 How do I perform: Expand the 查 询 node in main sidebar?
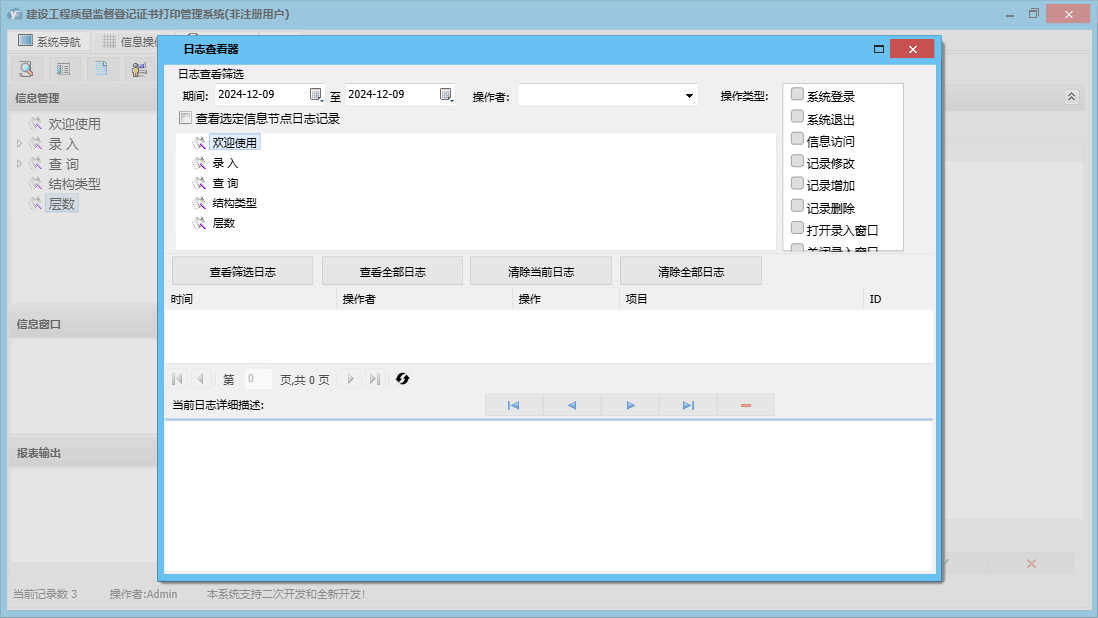pyautogui.click(x=20, y=164)
